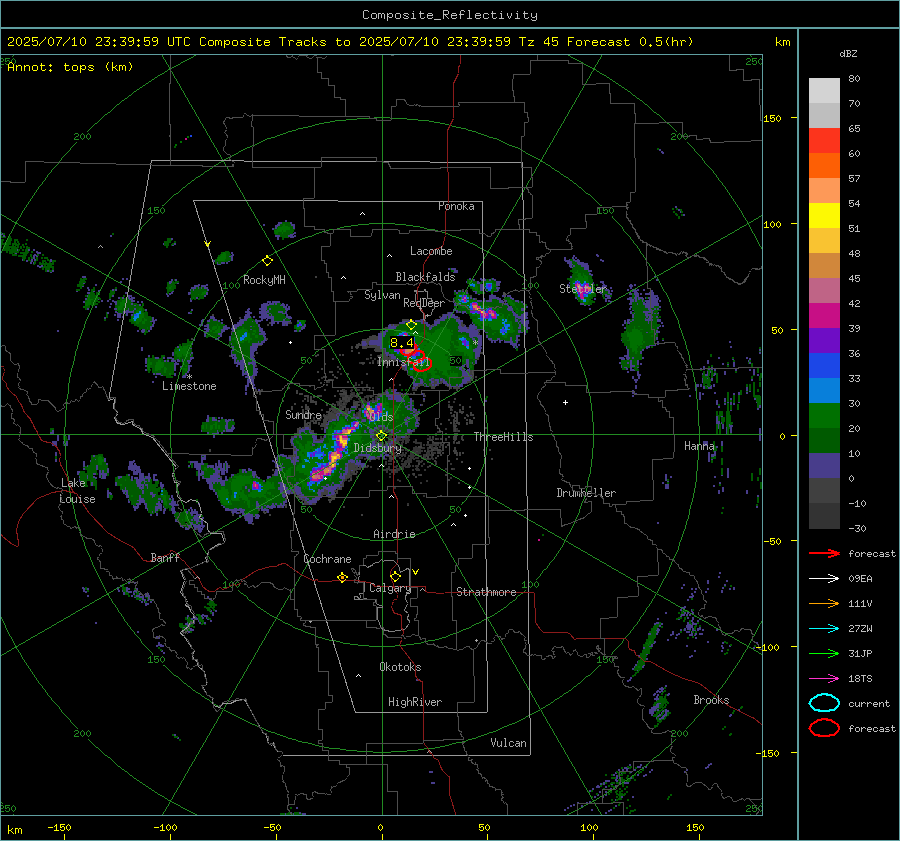Click the yellow diamond marker near RockyMH
The height and width of the screenshot is (841, 900).
[267, 261]
